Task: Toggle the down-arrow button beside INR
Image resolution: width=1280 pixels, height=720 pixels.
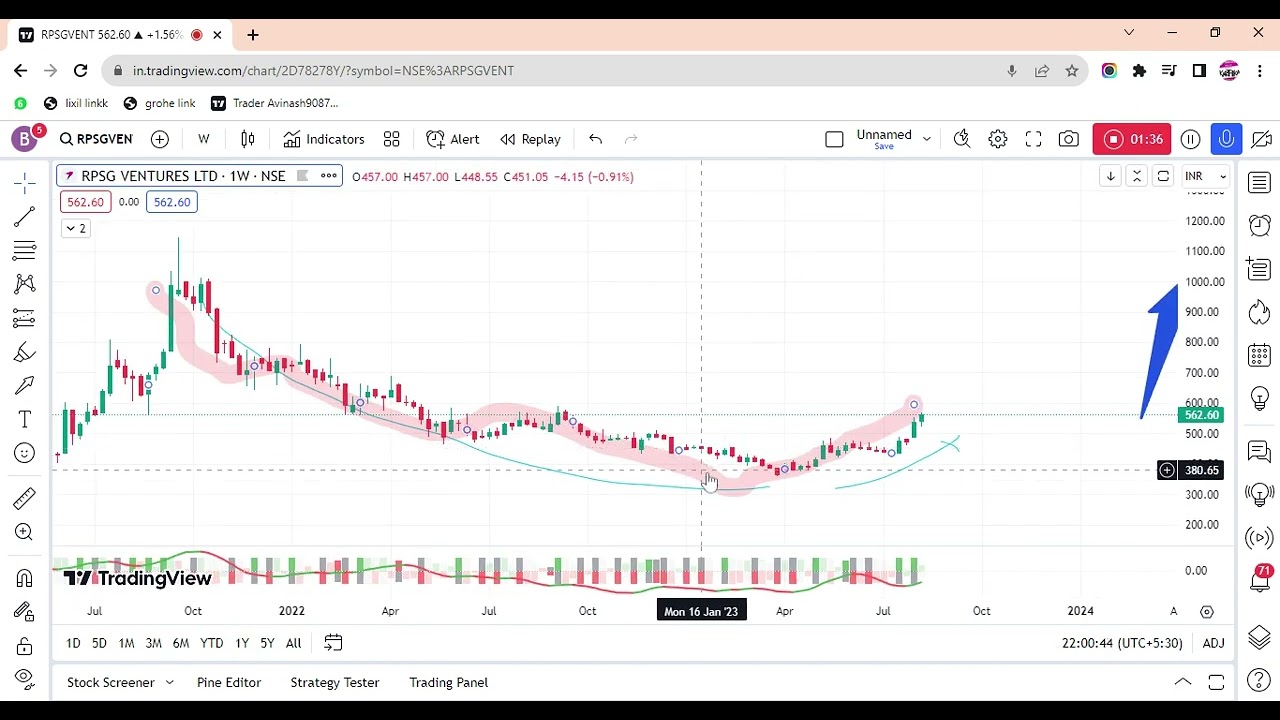Action: tap(1110, 176)
